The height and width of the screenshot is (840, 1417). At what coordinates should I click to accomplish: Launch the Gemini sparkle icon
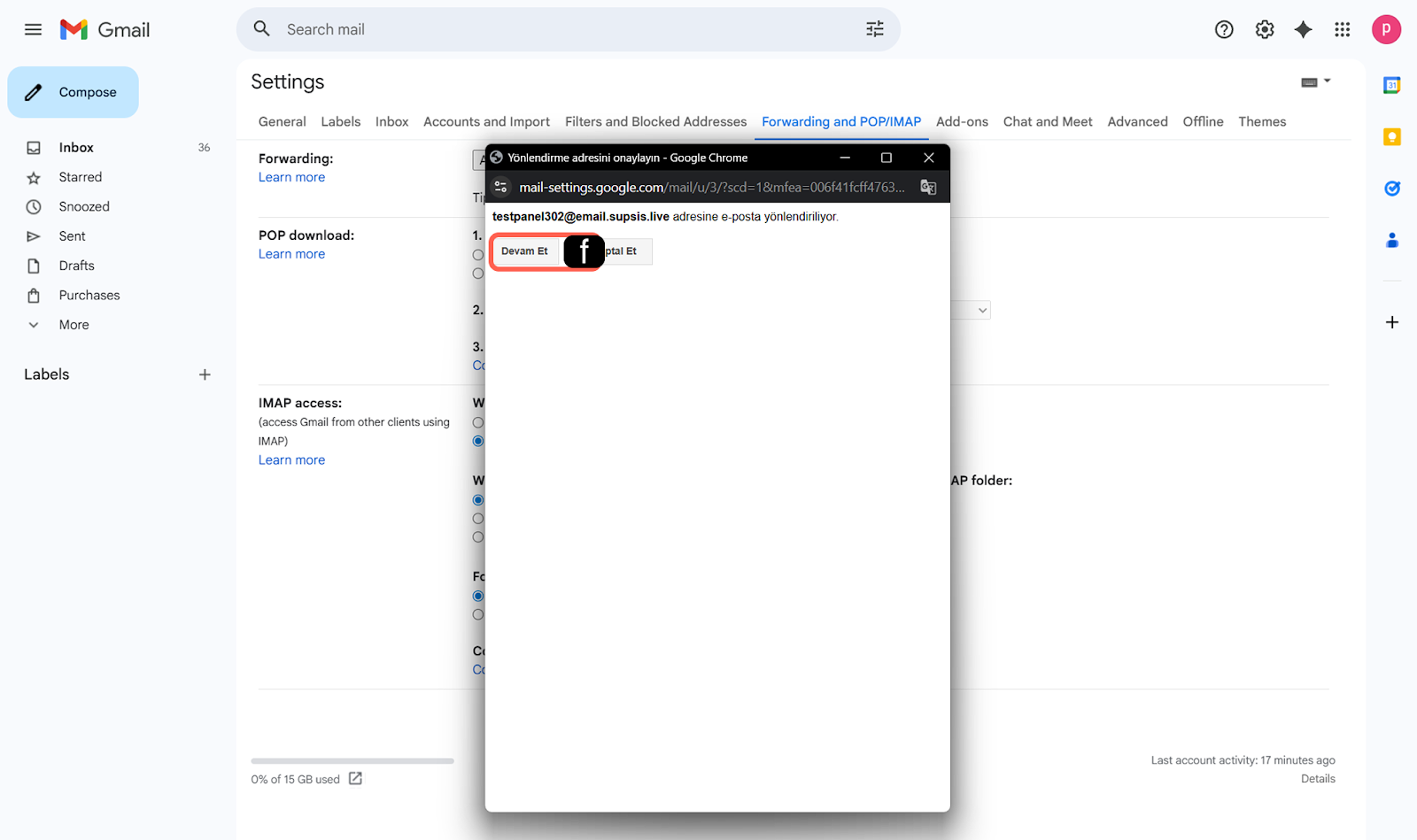(1303, 29)
